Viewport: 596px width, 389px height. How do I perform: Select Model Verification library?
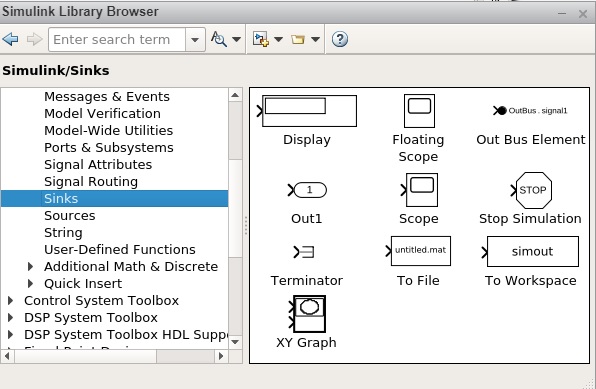pos(102,113)
